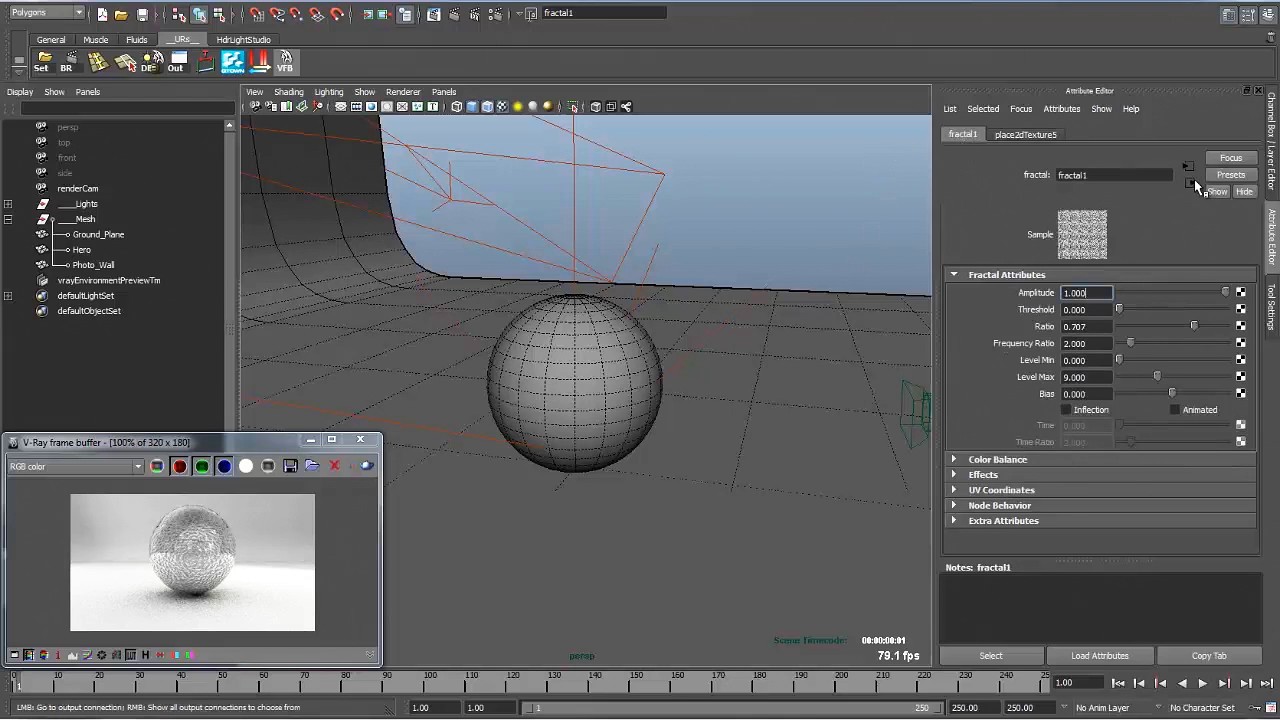The height and width of the screenshot is (720, 1280).
Task: Show red channel in V-Ray frame buffer
Action: coord(180,466)
